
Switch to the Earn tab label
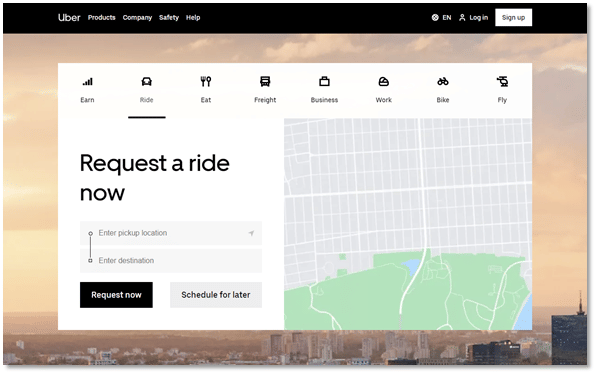[87, 100]
